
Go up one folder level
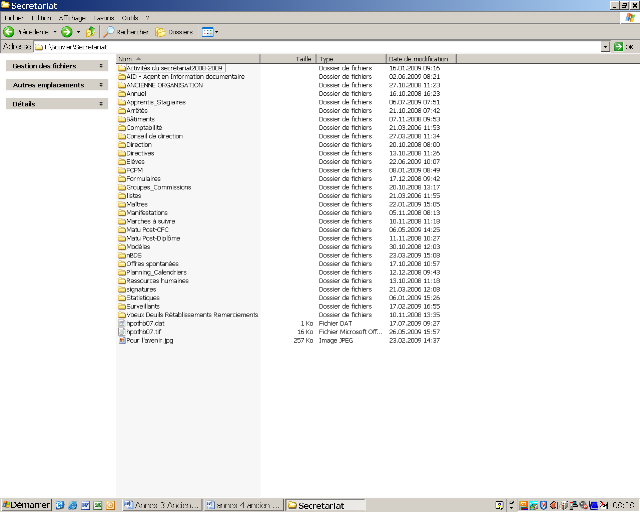91,32
